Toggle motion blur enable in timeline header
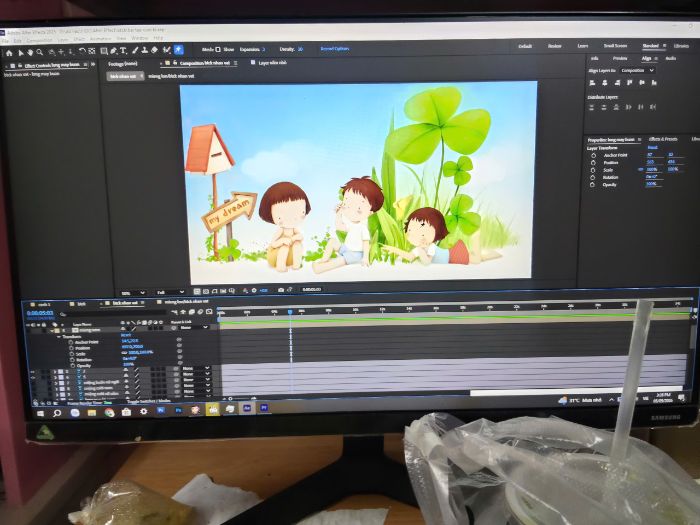700x525 pixels. (x=200, y=312)
